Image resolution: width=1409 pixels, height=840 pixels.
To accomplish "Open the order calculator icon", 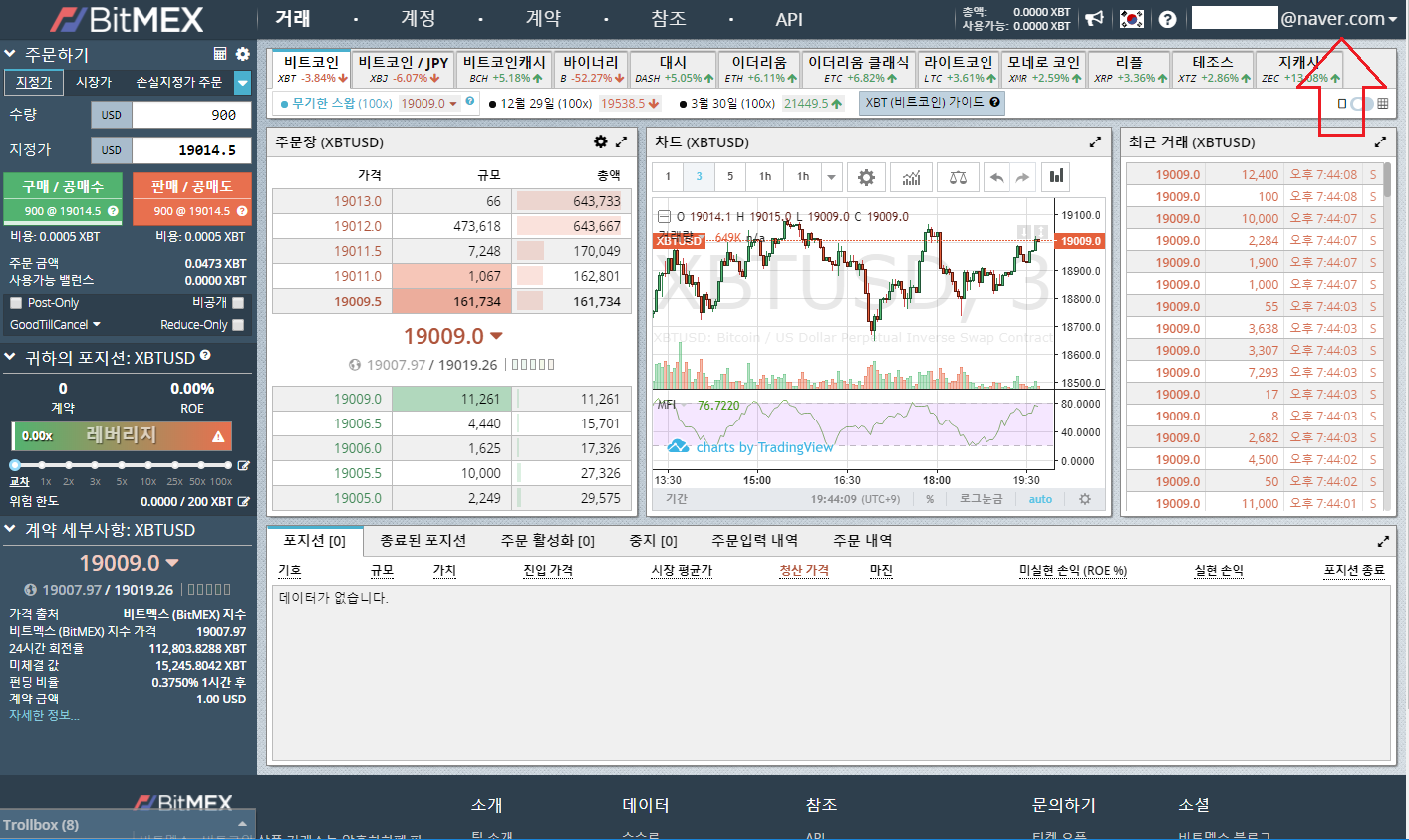I will (220, 54).
